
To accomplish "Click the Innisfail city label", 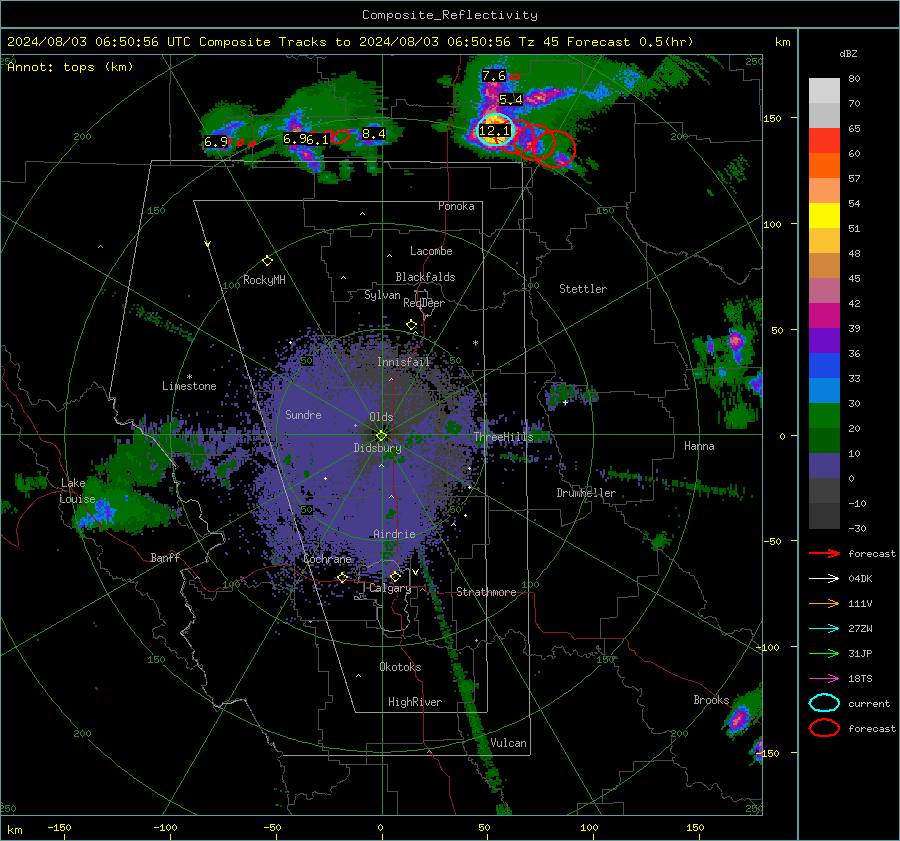I will 404,362.
